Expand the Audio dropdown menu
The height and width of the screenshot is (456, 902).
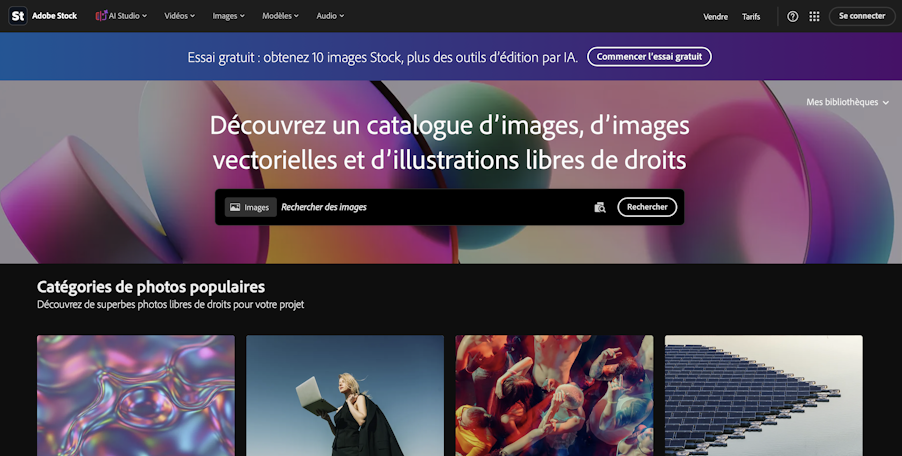[330, 16]
